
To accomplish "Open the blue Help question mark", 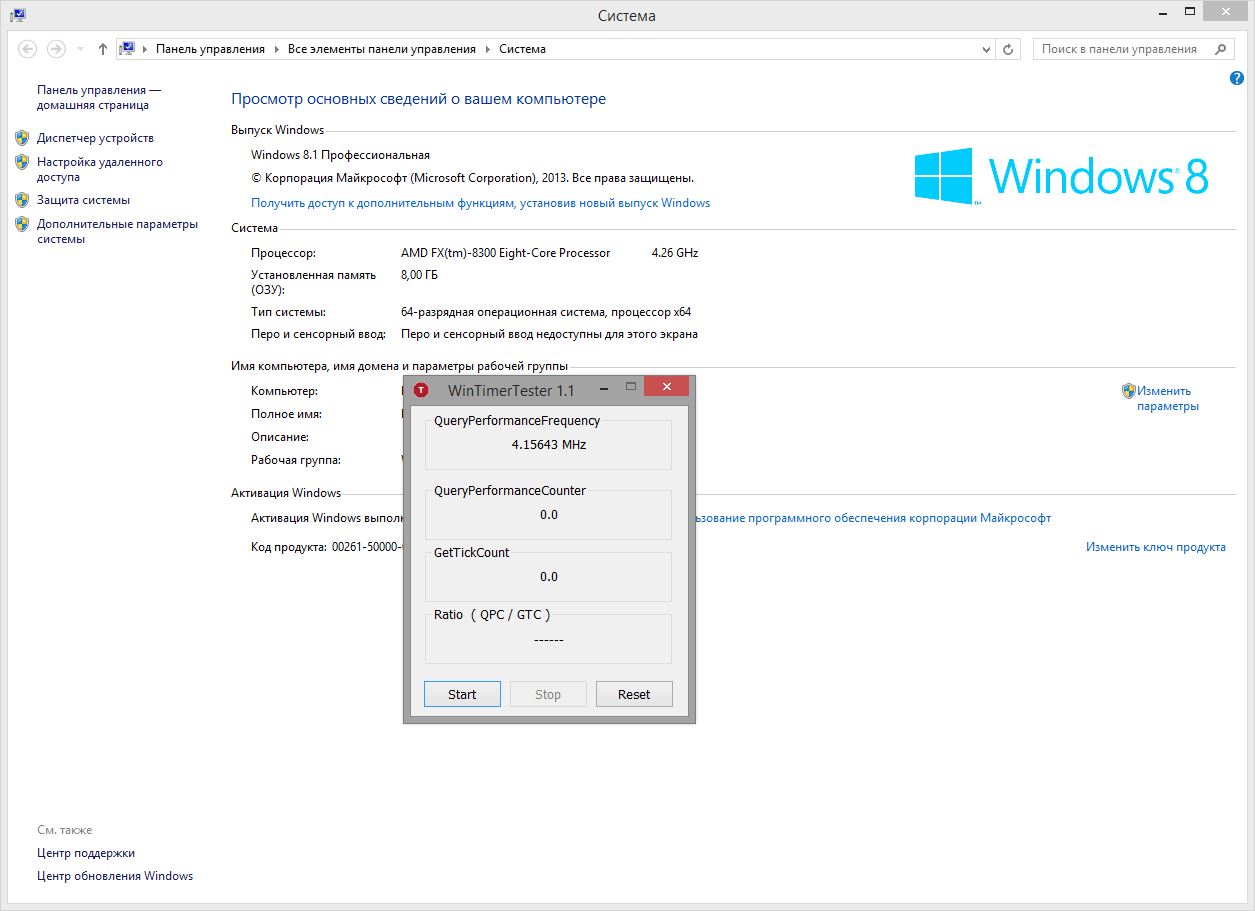I will [1237, 78].
